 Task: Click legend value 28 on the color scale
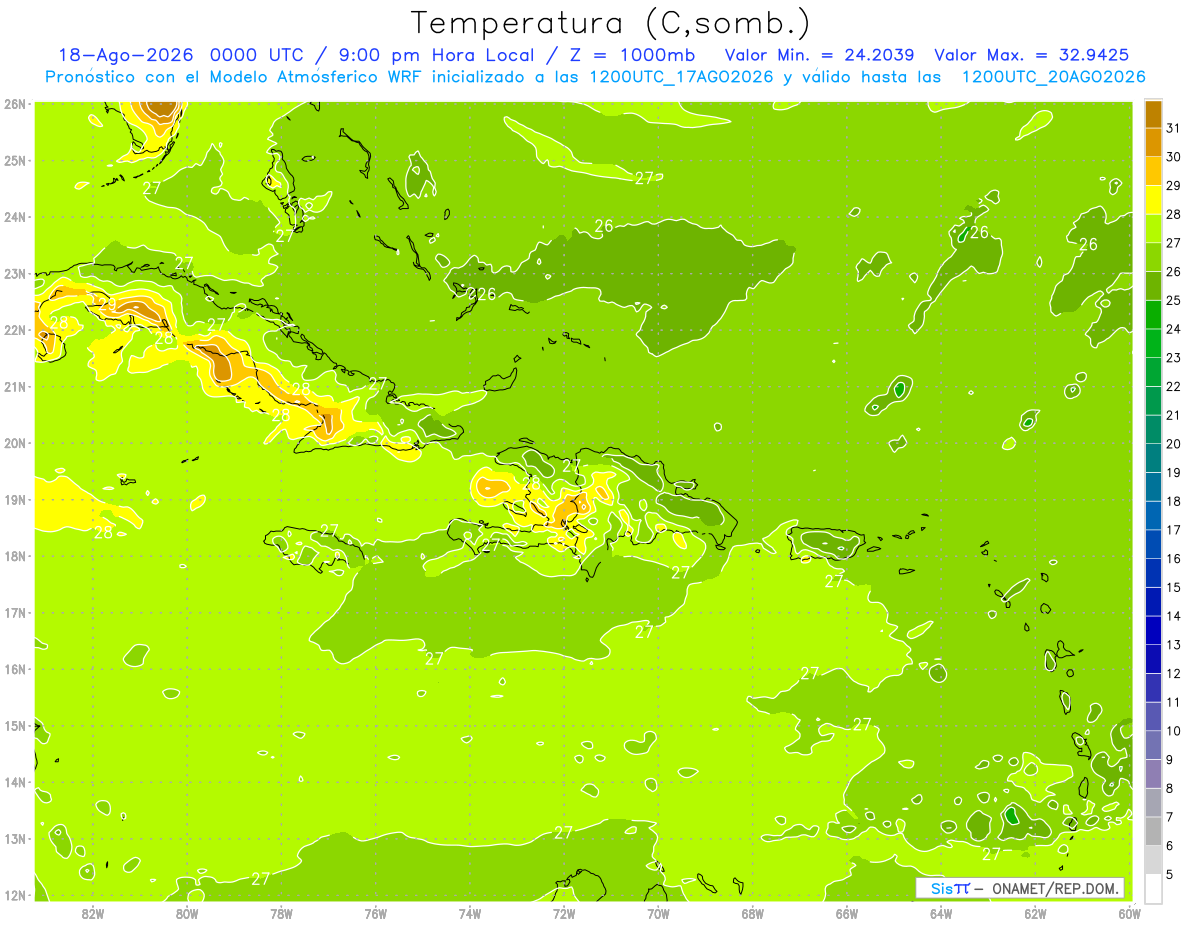click(x=1173, y=214)
